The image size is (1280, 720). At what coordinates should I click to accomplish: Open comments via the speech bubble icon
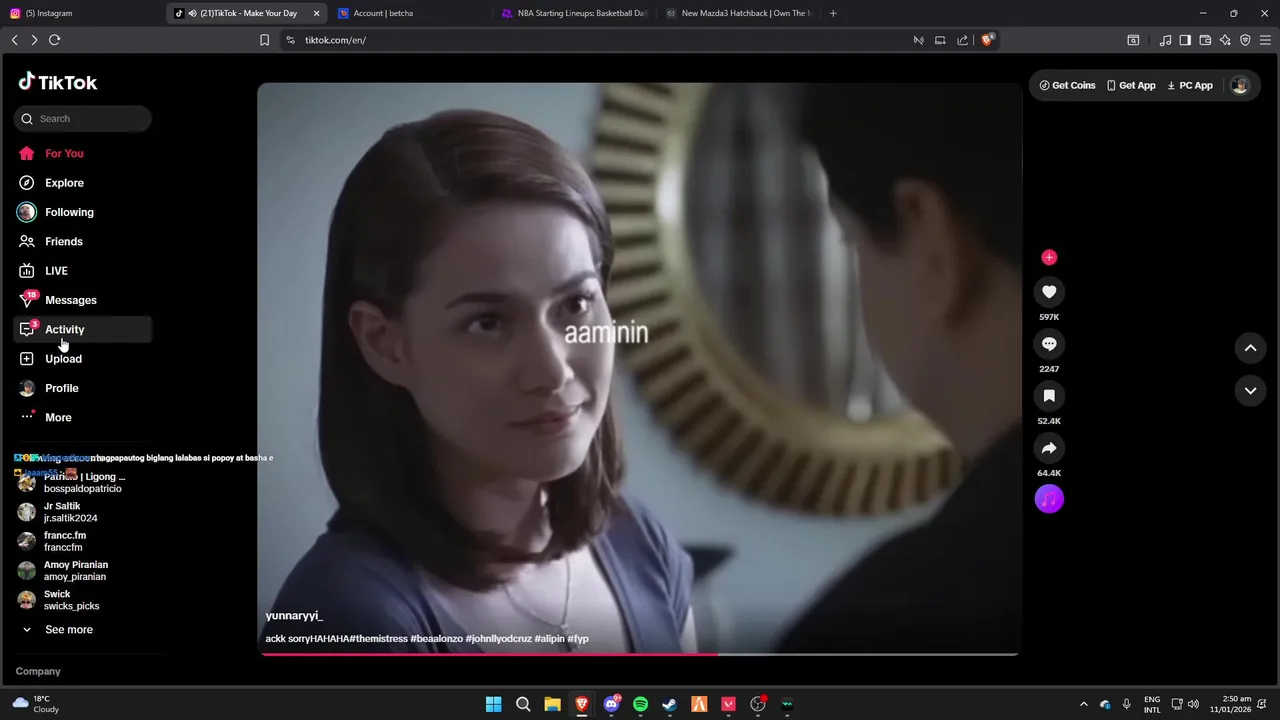[1049, 344]
